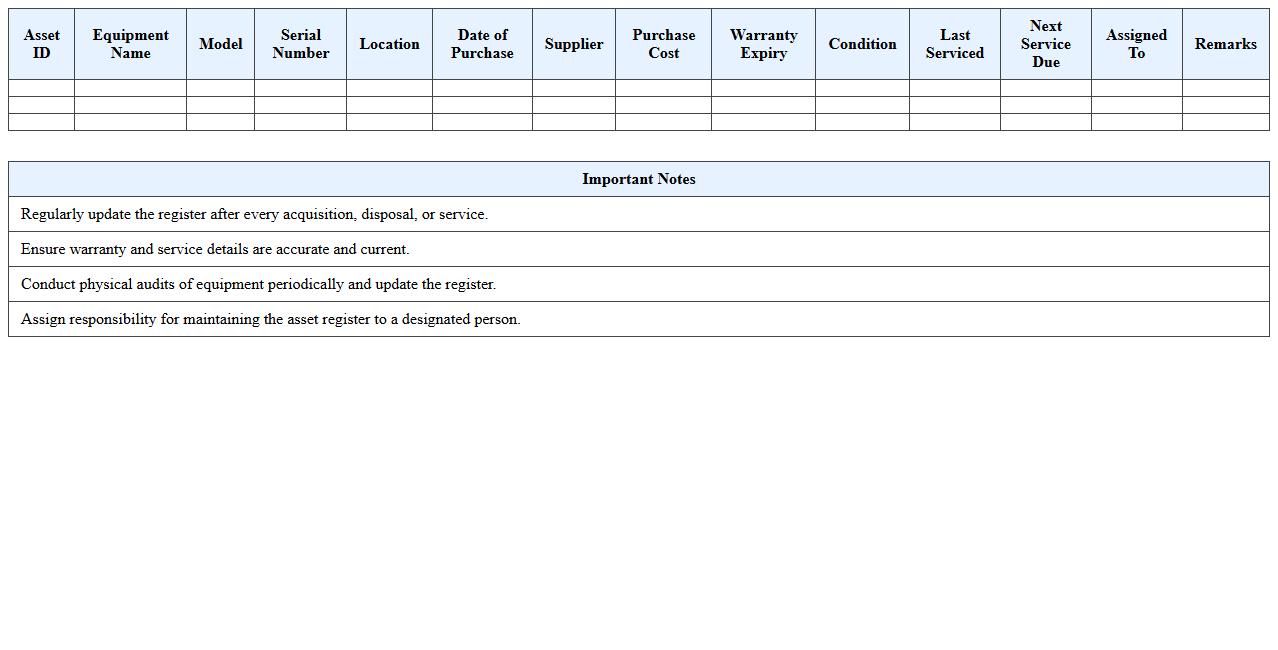This screenshot has height=650, width=1278.
Task: Click the Assigned To column header
Action: [x=1136, y=44]
